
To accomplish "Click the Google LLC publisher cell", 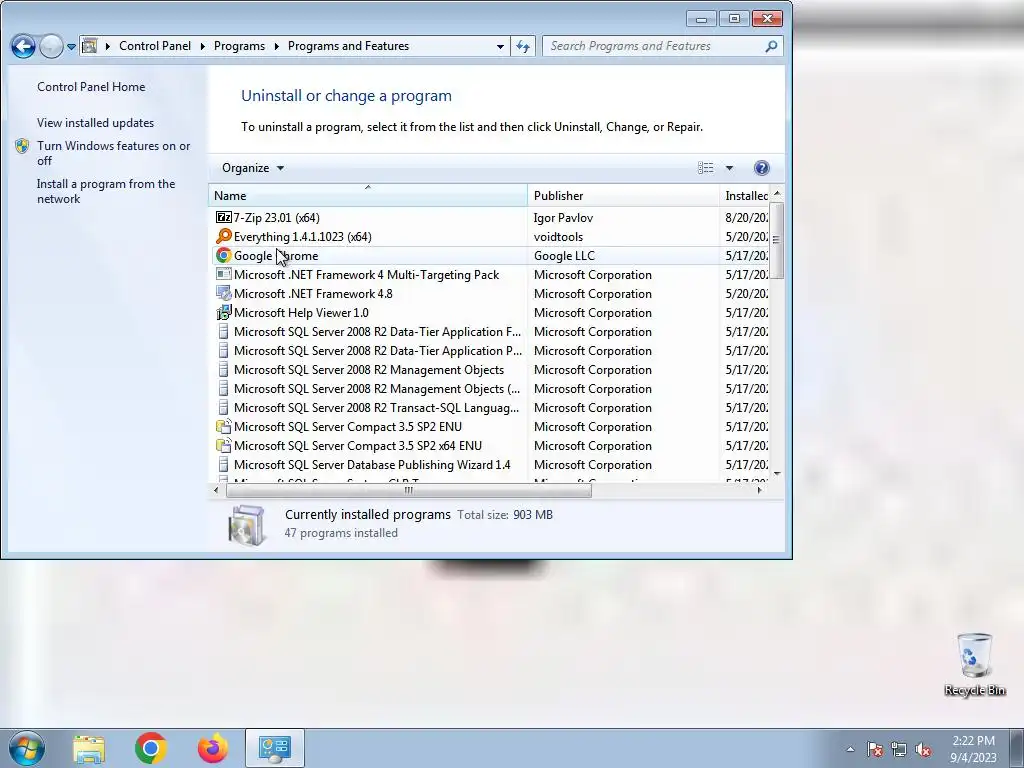I will pyautogui.click(x=564, y=255).
